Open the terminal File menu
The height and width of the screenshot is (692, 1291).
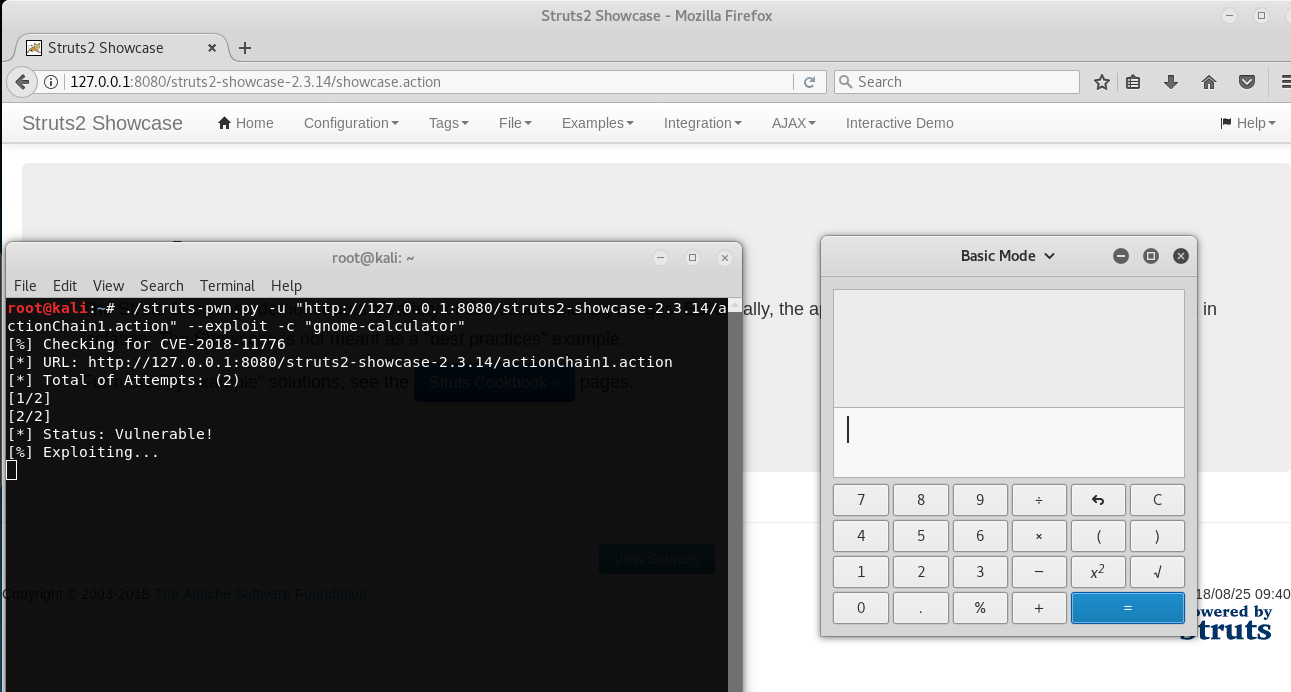[x=25, y=285]
